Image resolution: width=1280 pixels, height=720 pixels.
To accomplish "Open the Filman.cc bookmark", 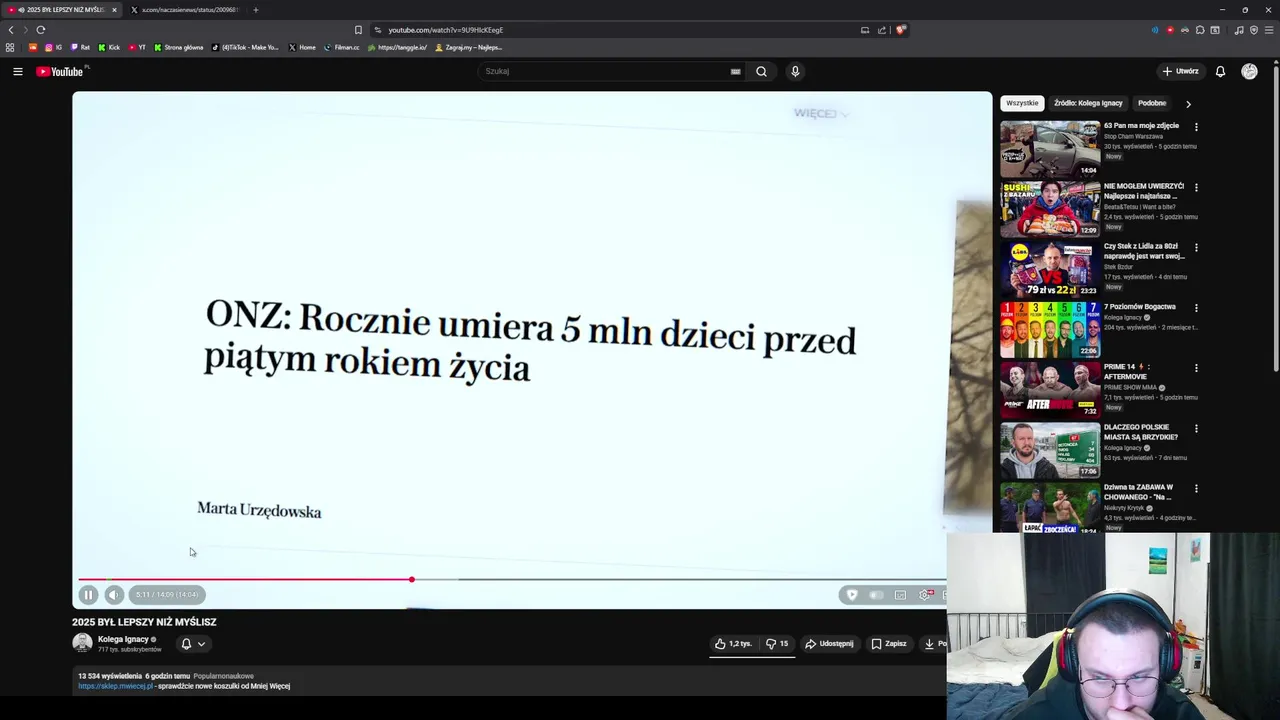I will point(342,47).
